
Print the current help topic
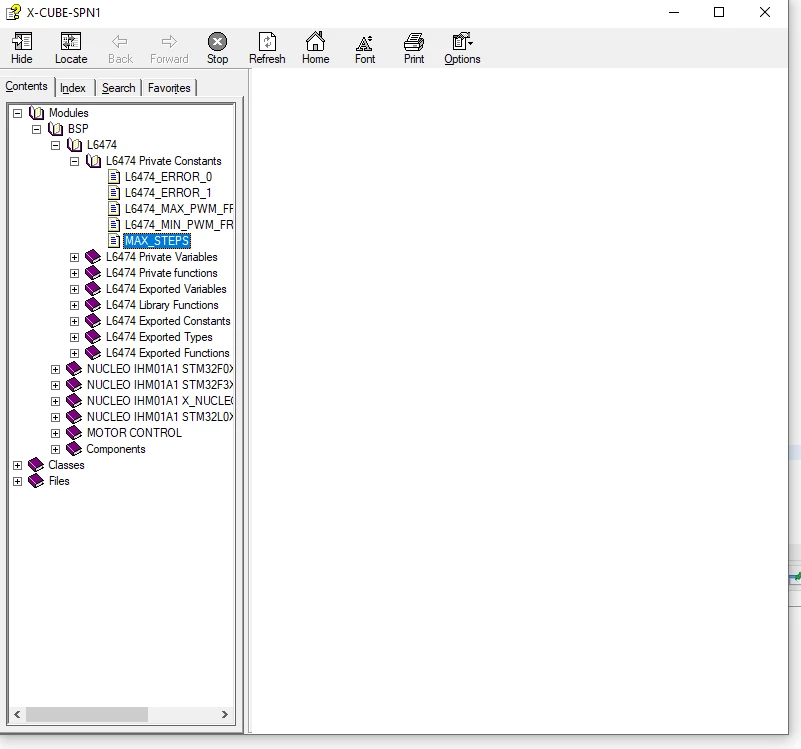coord(414,42)
